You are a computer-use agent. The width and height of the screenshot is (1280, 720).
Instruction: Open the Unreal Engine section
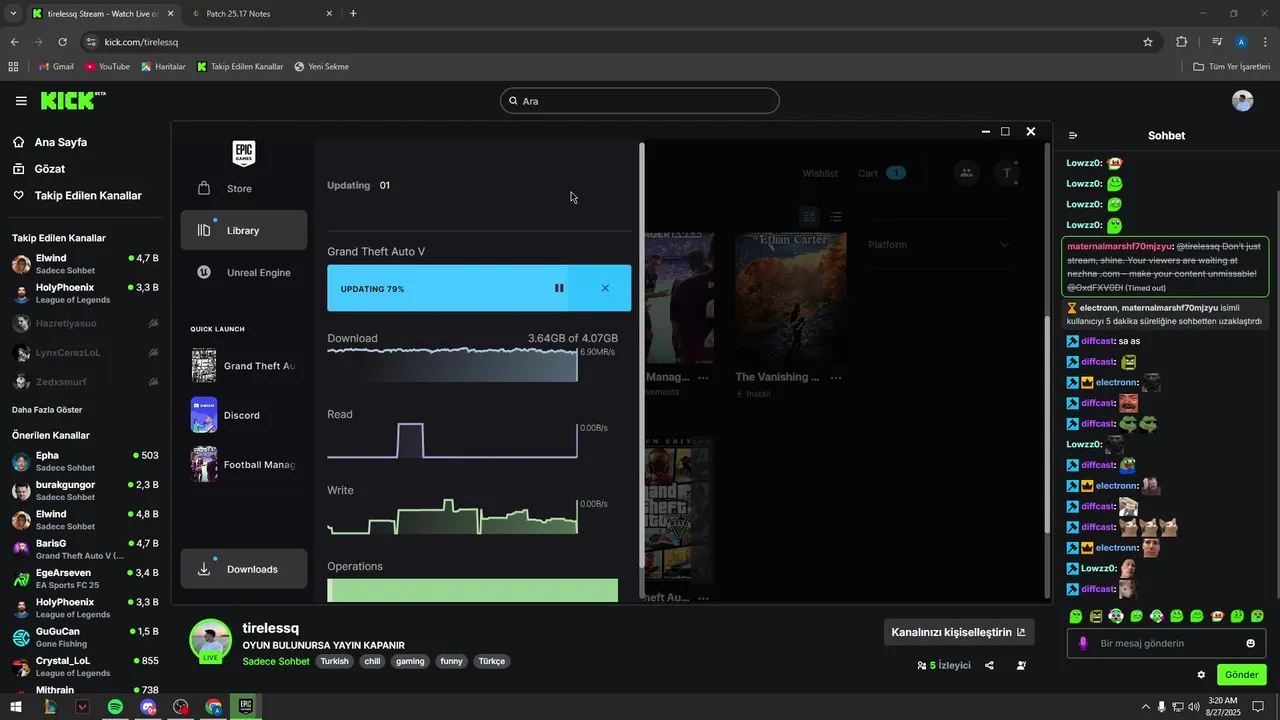tap(243, 272)
